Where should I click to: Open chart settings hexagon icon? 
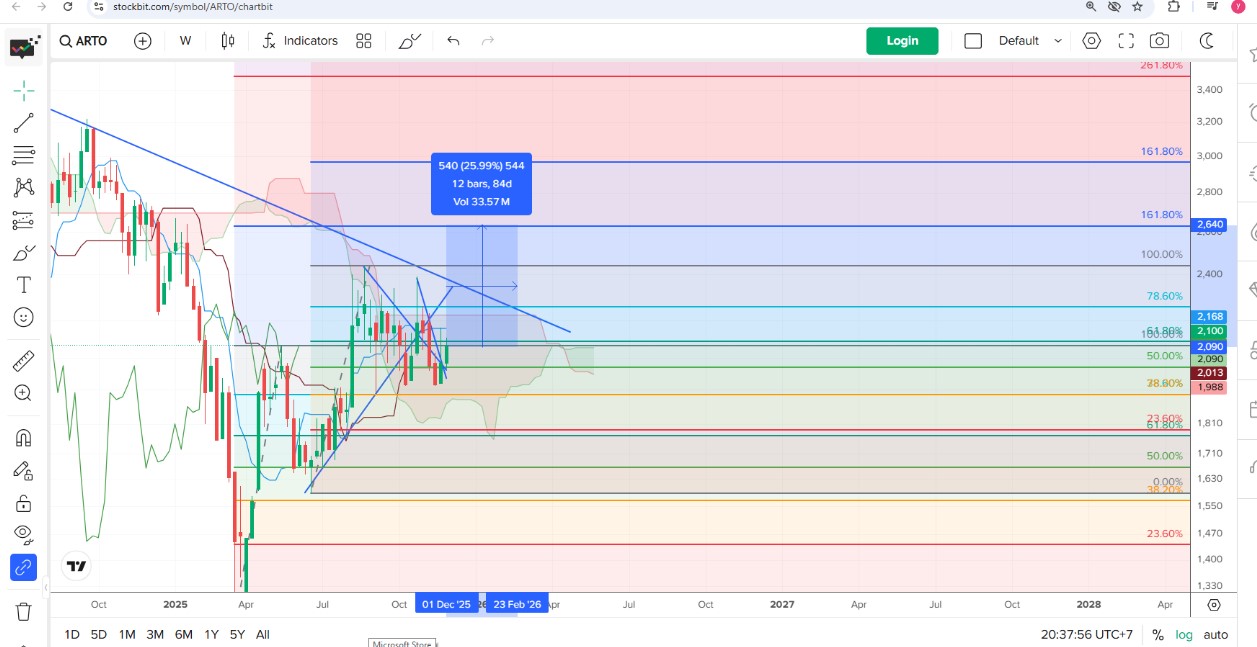click(x=1092, y=41)
